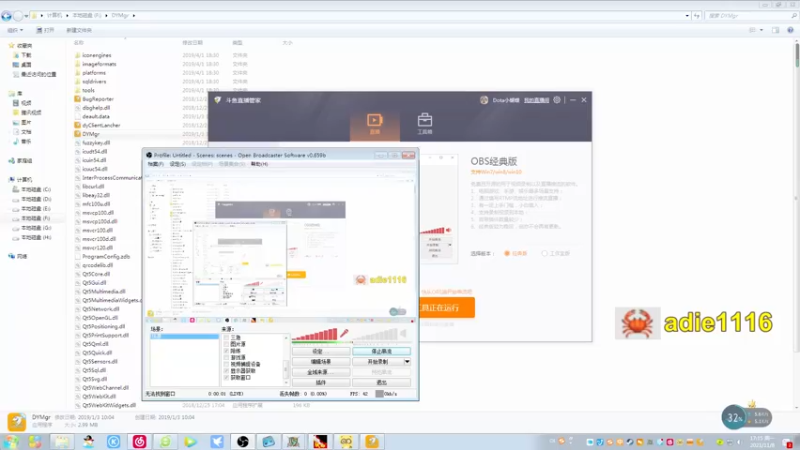The image size is (800, 450).
Task: Click the Explorer back navigation arrow
Action: [x=7, y=16]
